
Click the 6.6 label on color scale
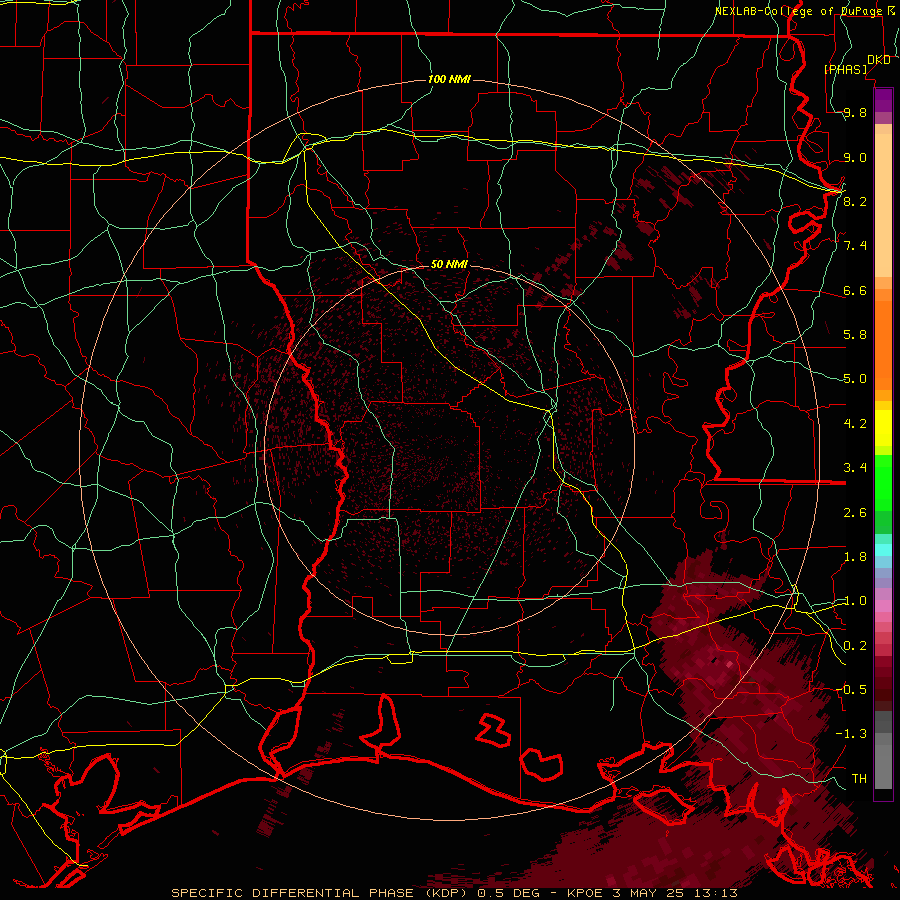[x=855, y=290]
